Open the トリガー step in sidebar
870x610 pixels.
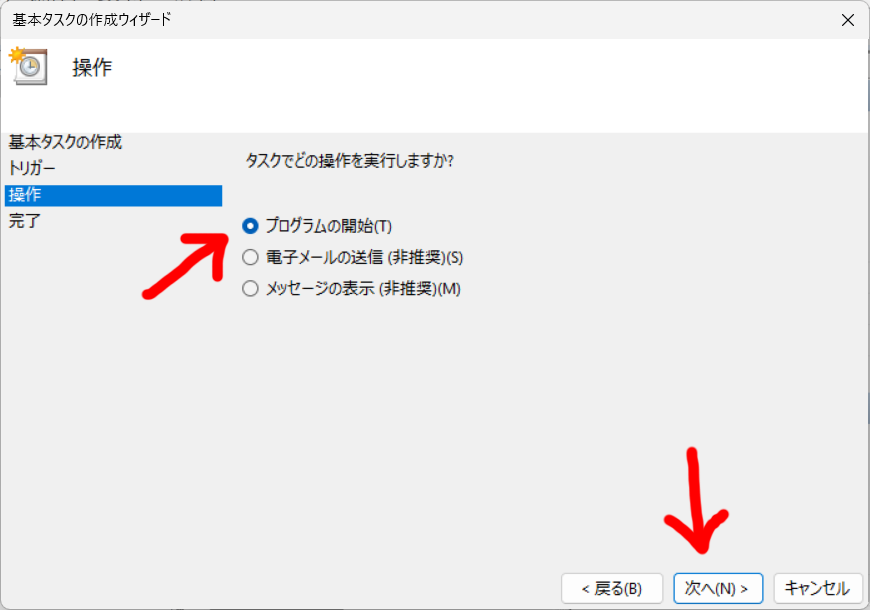point(32,168)
